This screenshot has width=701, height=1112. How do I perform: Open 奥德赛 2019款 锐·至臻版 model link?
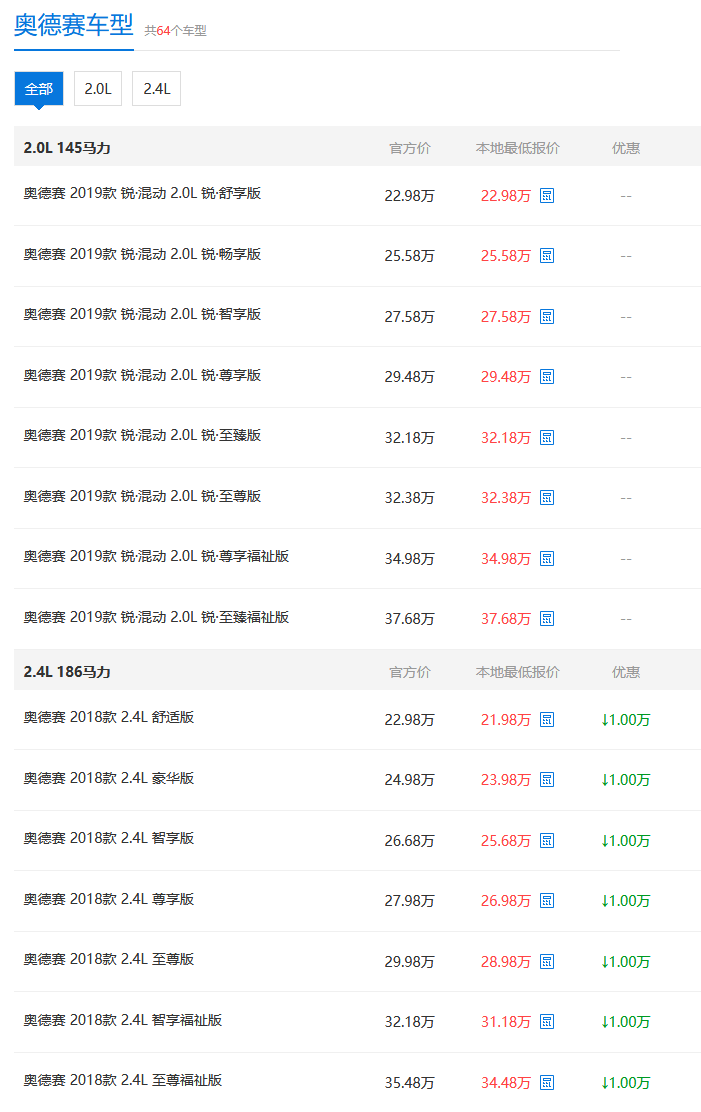pos(142,435)
